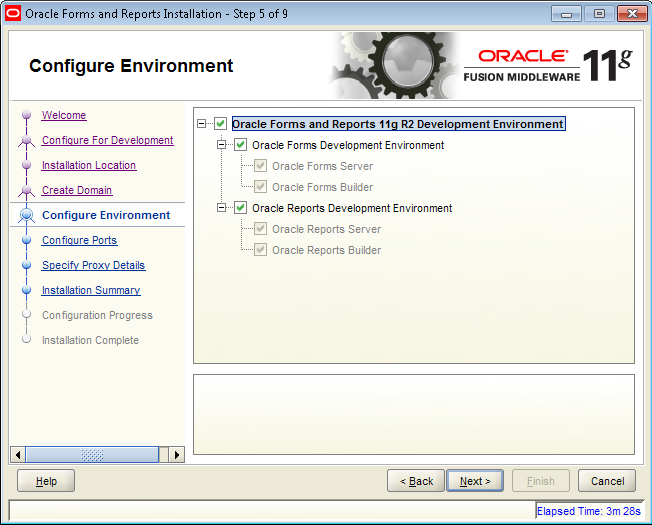652x525 pixels.
Task: Proceed with the Next button
Action: 475,481
